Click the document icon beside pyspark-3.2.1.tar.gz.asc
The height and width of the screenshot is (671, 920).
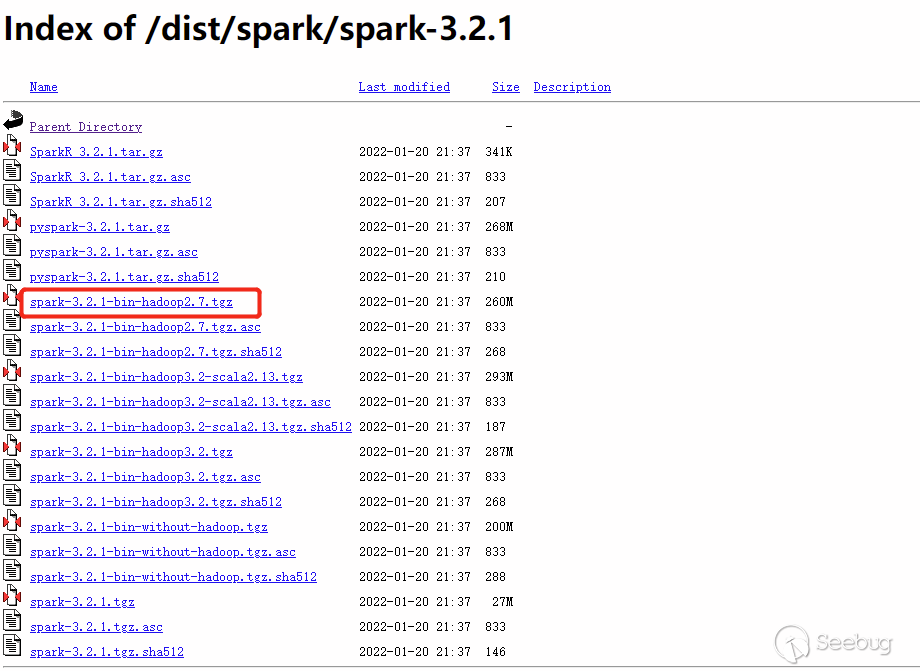[x=12, y=246]
